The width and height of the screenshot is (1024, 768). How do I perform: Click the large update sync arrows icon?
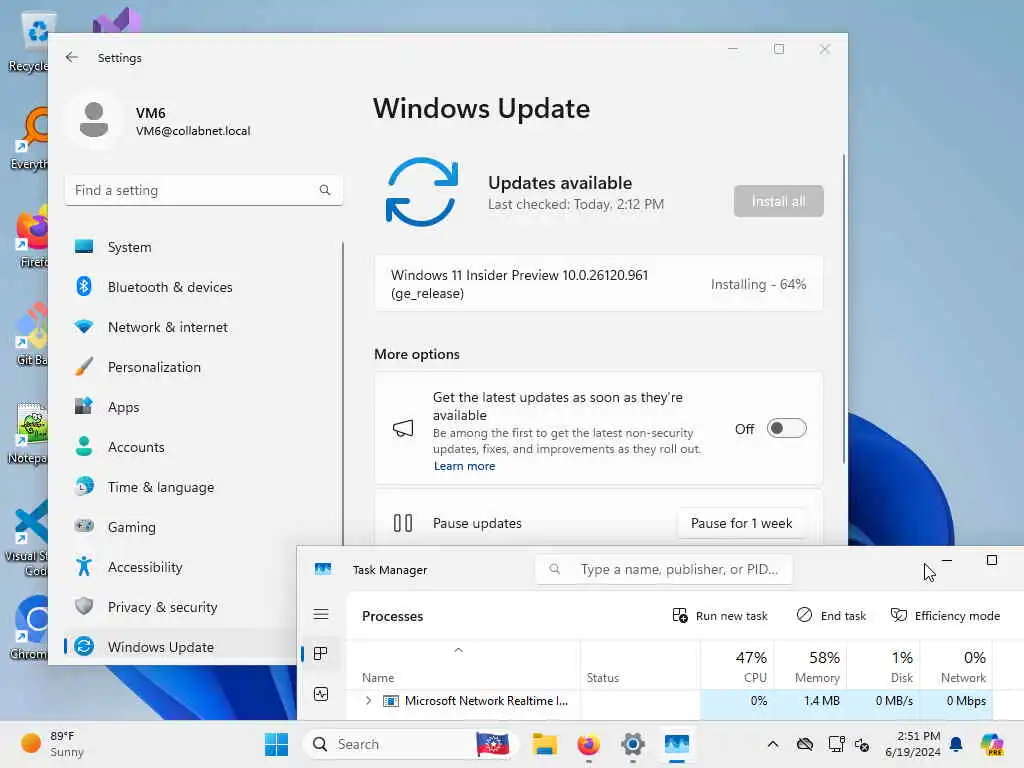(x=421, y=192)
